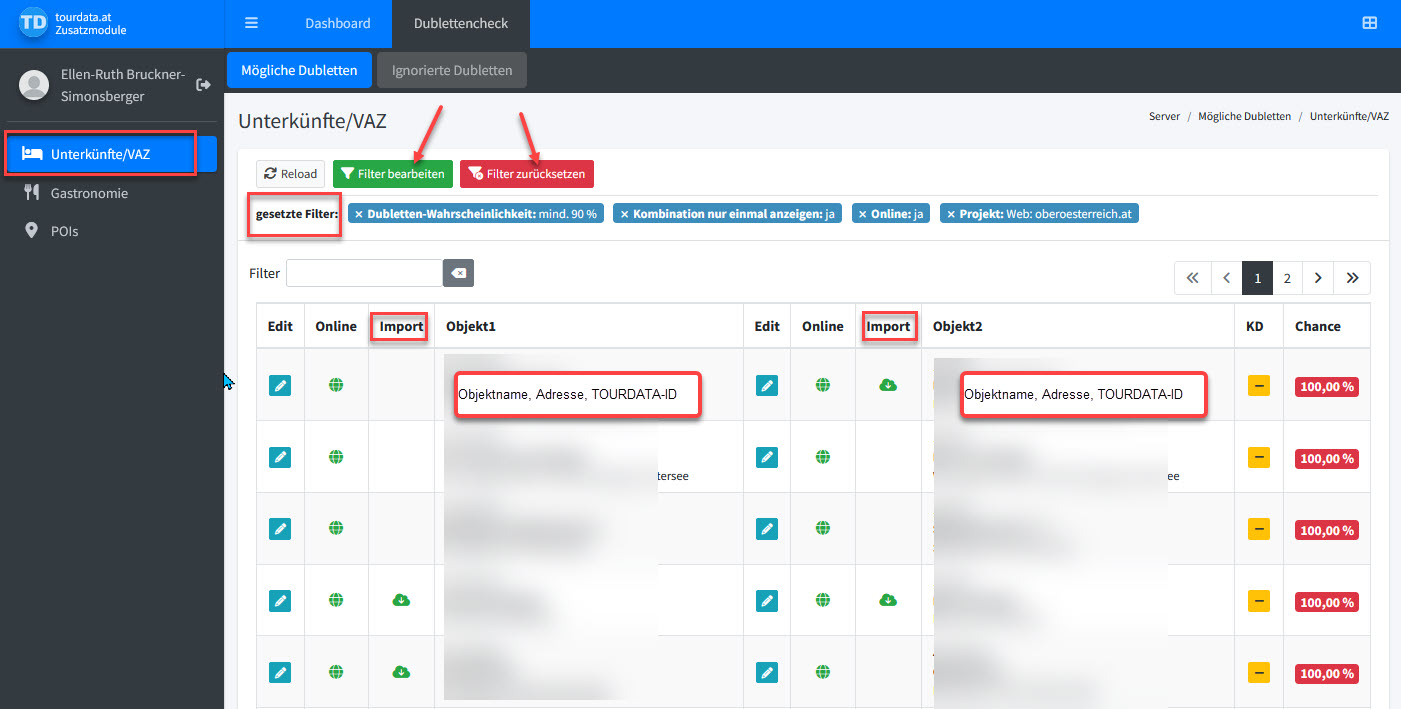Viewport: 1401px width, 709px height.
Task: Remove the 'Kombination nur einmal anzeigen' filter chip
Action: [x=624, y=214]
